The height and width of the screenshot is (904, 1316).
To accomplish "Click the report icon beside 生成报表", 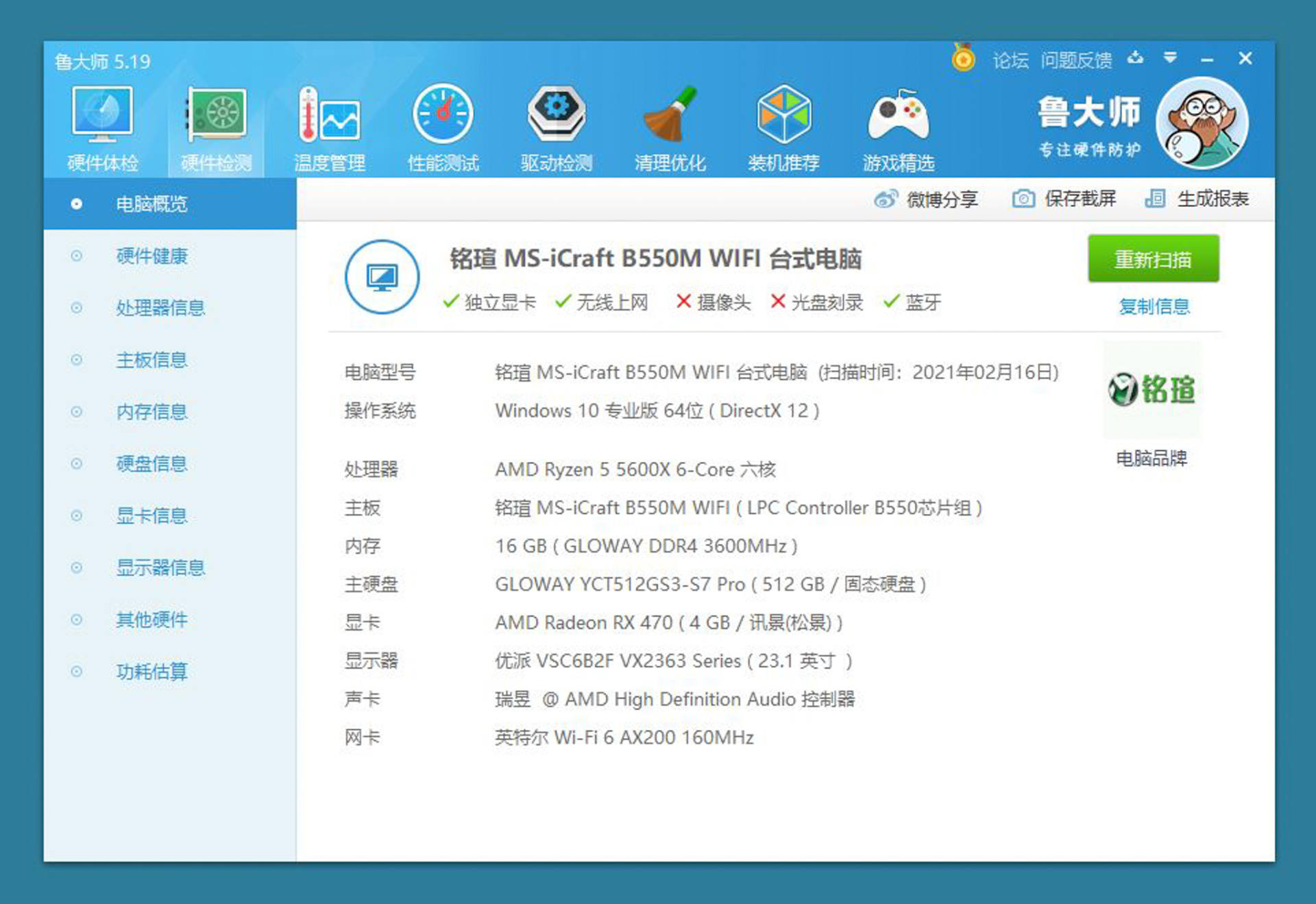I will tap(1156, 199).
